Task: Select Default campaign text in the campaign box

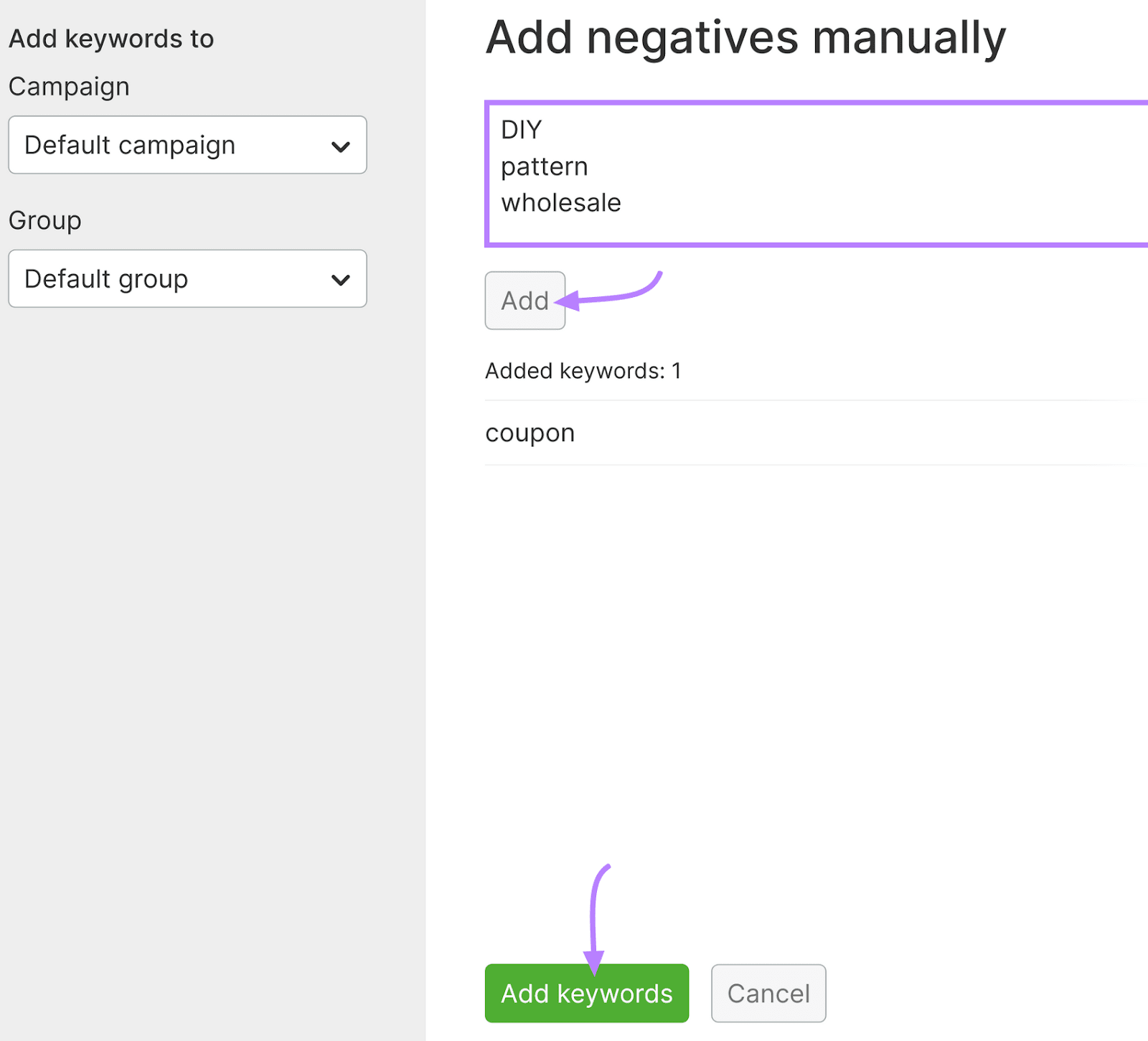Action: 129,145
